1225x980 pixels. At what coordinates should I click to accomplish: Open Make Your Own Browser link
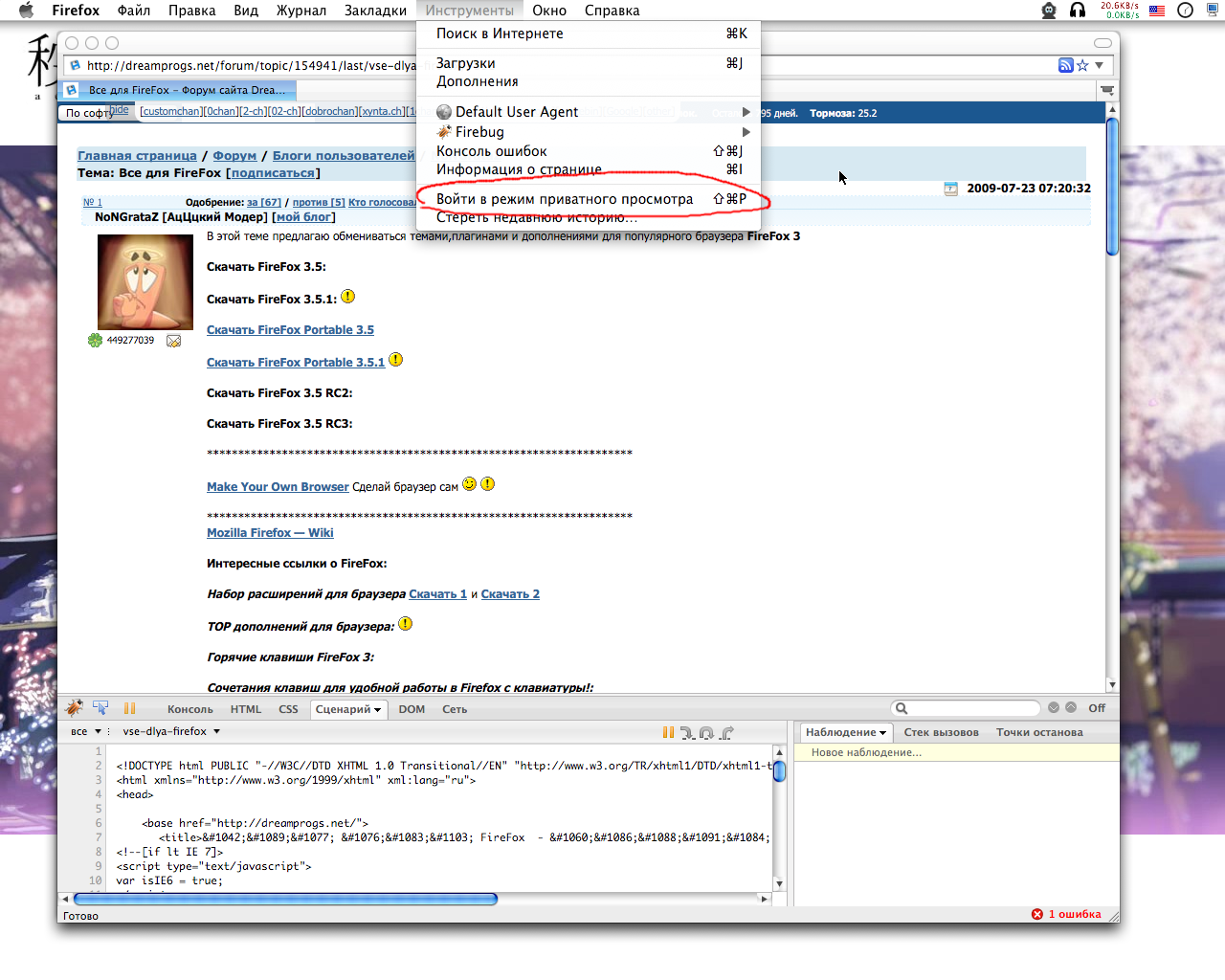(278, 487)
